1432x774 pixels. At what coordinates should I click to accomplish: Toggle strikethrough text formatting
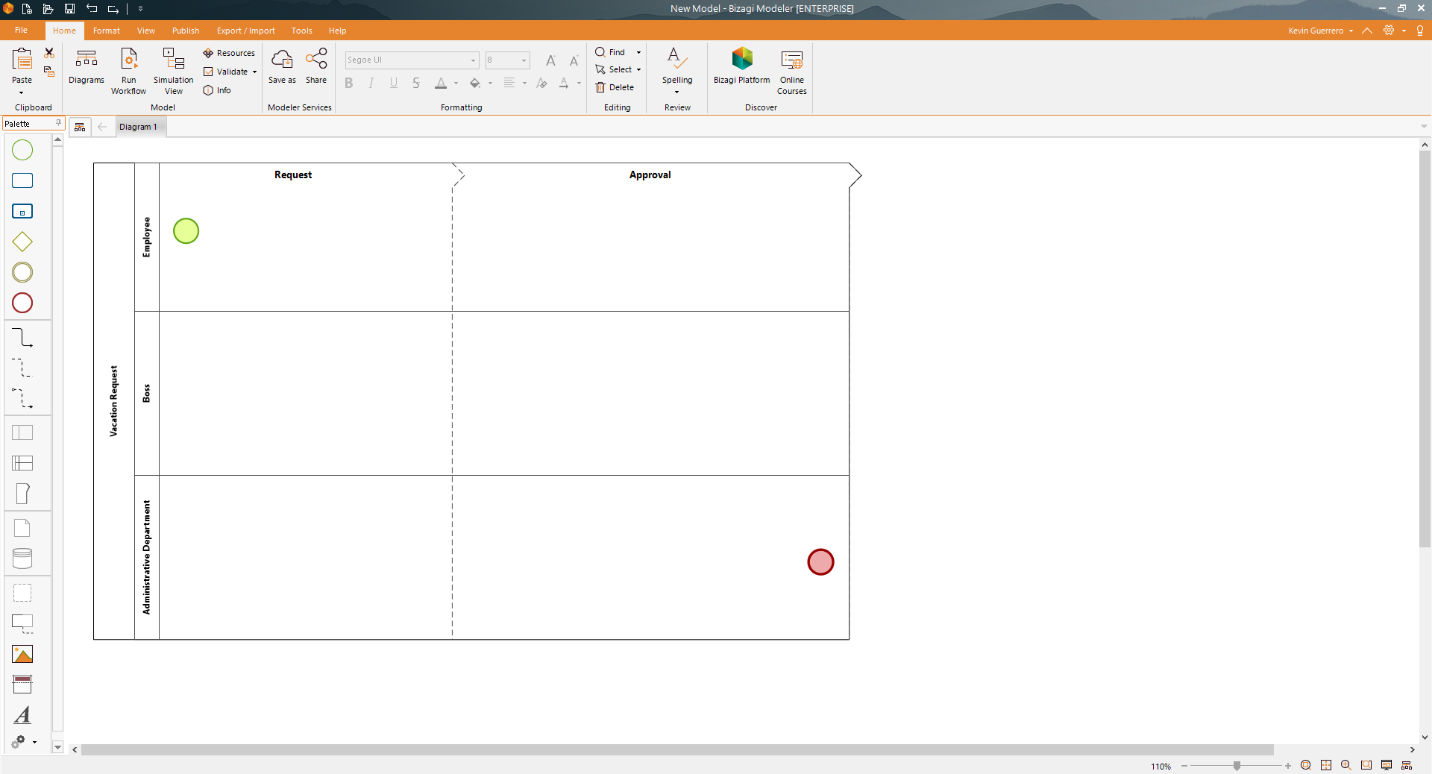(417, 83)
